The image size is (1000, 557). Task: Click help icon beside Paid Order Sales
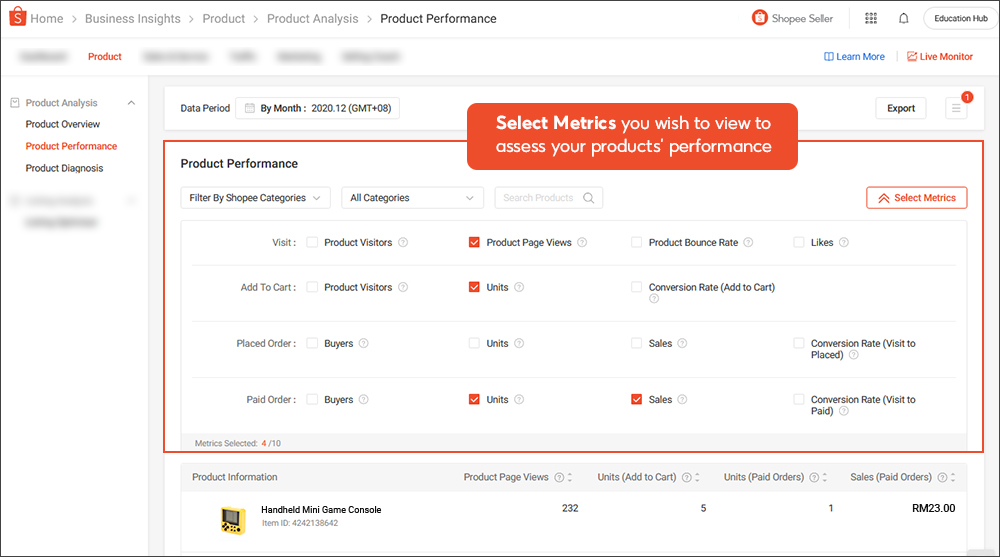(682, 399)
